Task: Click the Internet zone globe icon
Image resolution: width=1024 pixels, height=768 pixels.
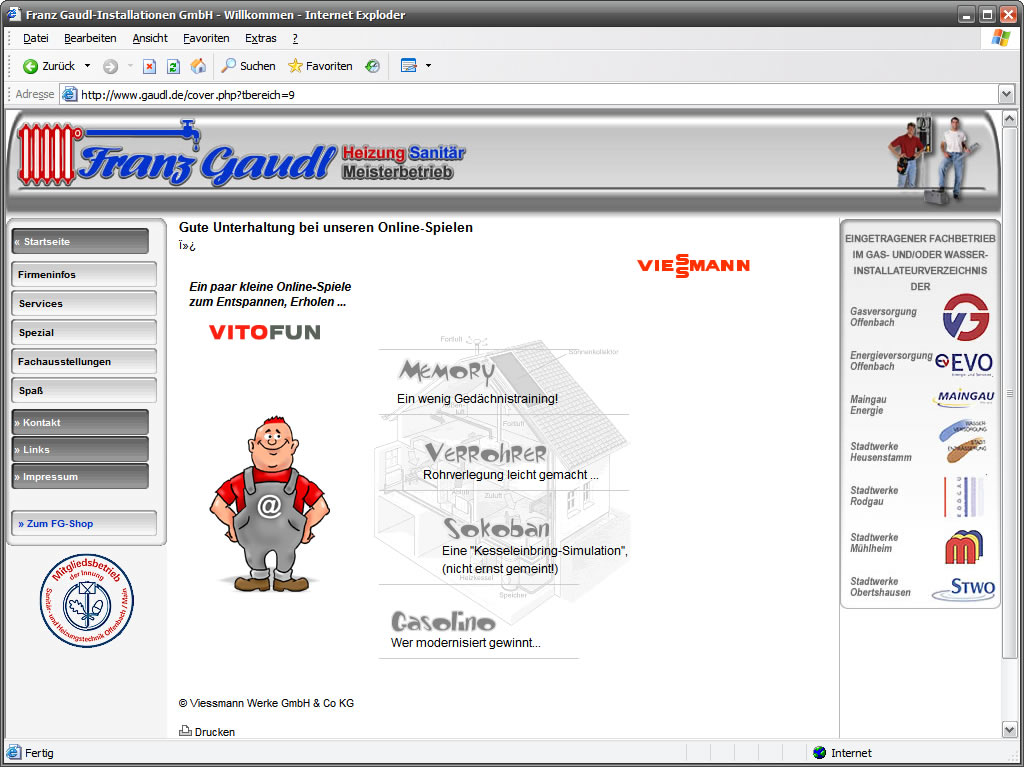Action: click(x=820, y=753)
